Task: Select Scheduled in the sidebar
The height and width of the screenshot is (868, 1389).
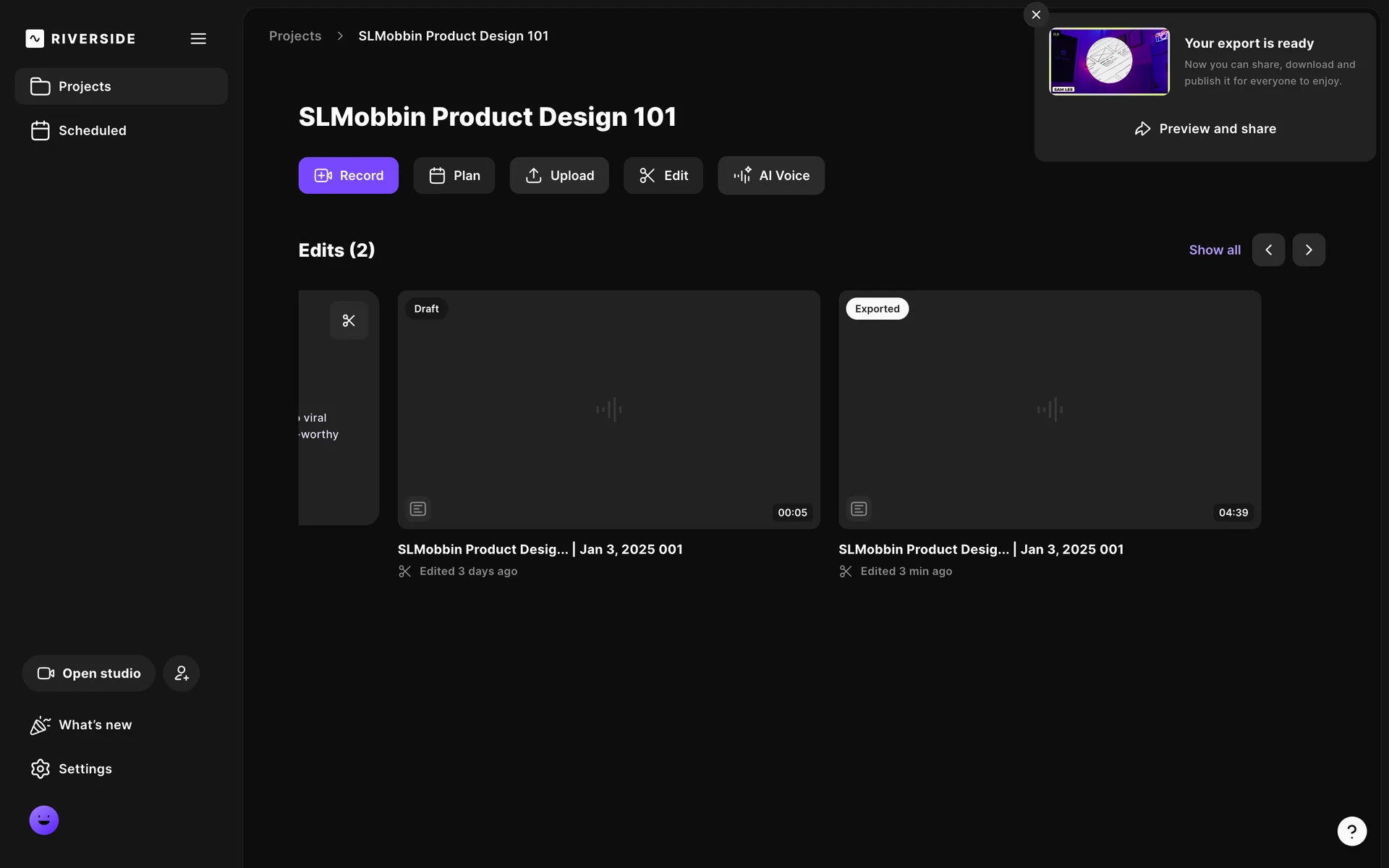Action: click(93, 131)
